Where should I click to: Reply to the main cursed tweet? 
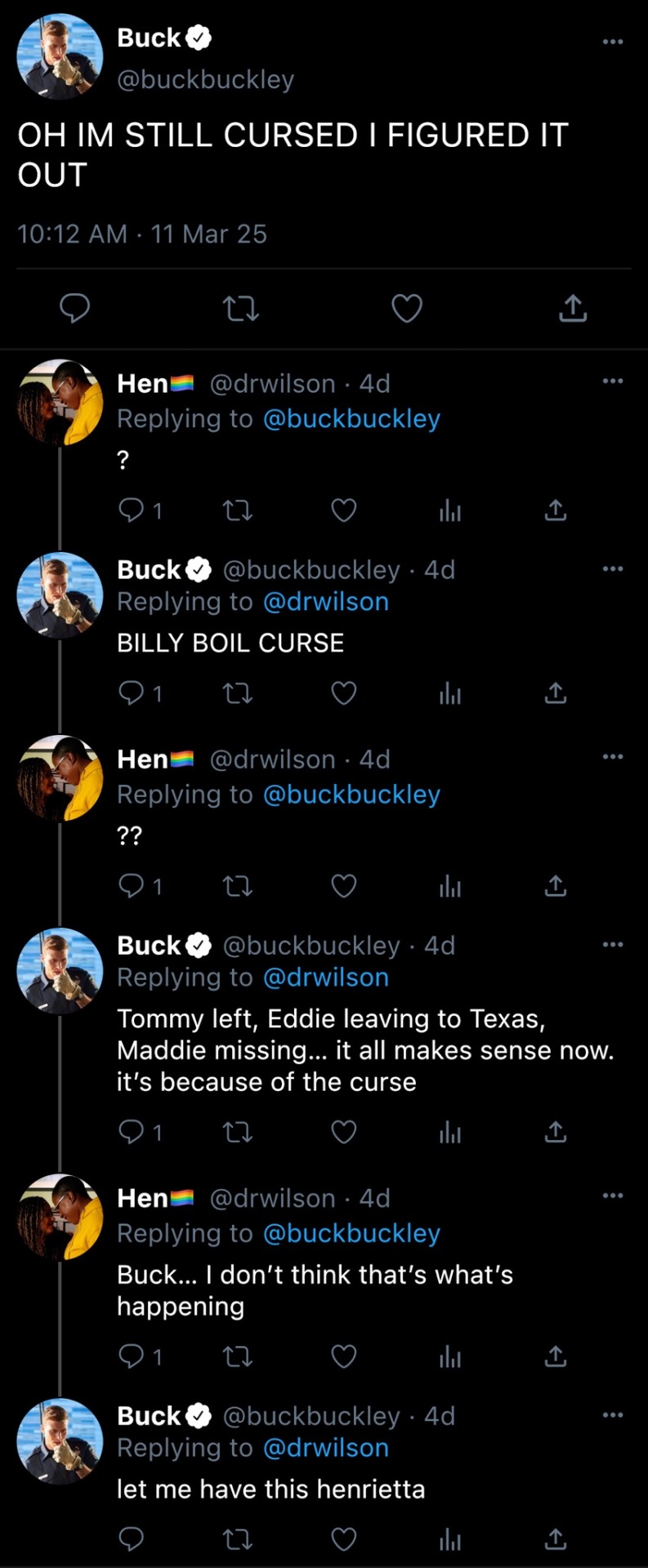[75, 309]
